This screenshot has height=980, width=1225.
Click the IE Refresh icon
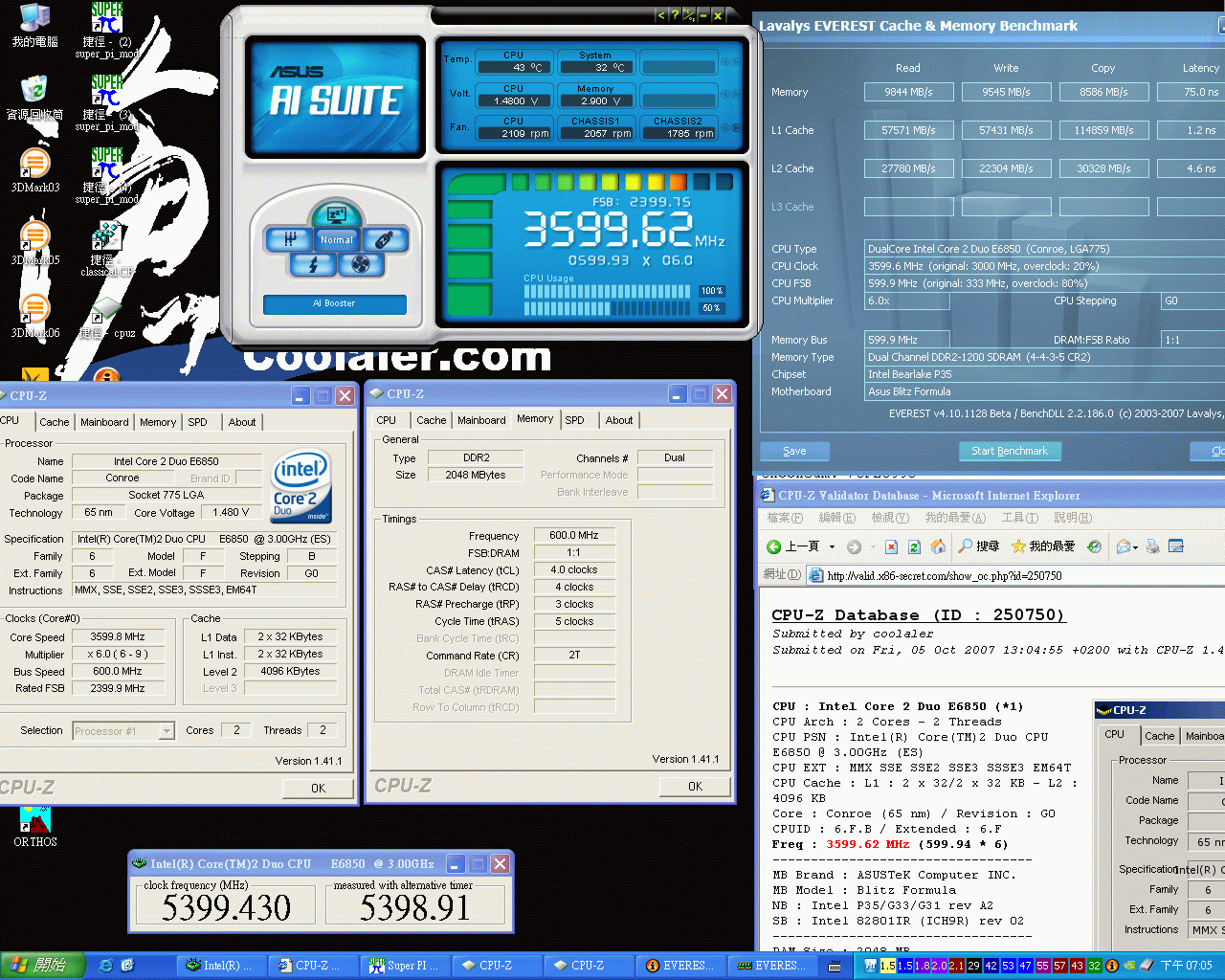click(914, 546)
